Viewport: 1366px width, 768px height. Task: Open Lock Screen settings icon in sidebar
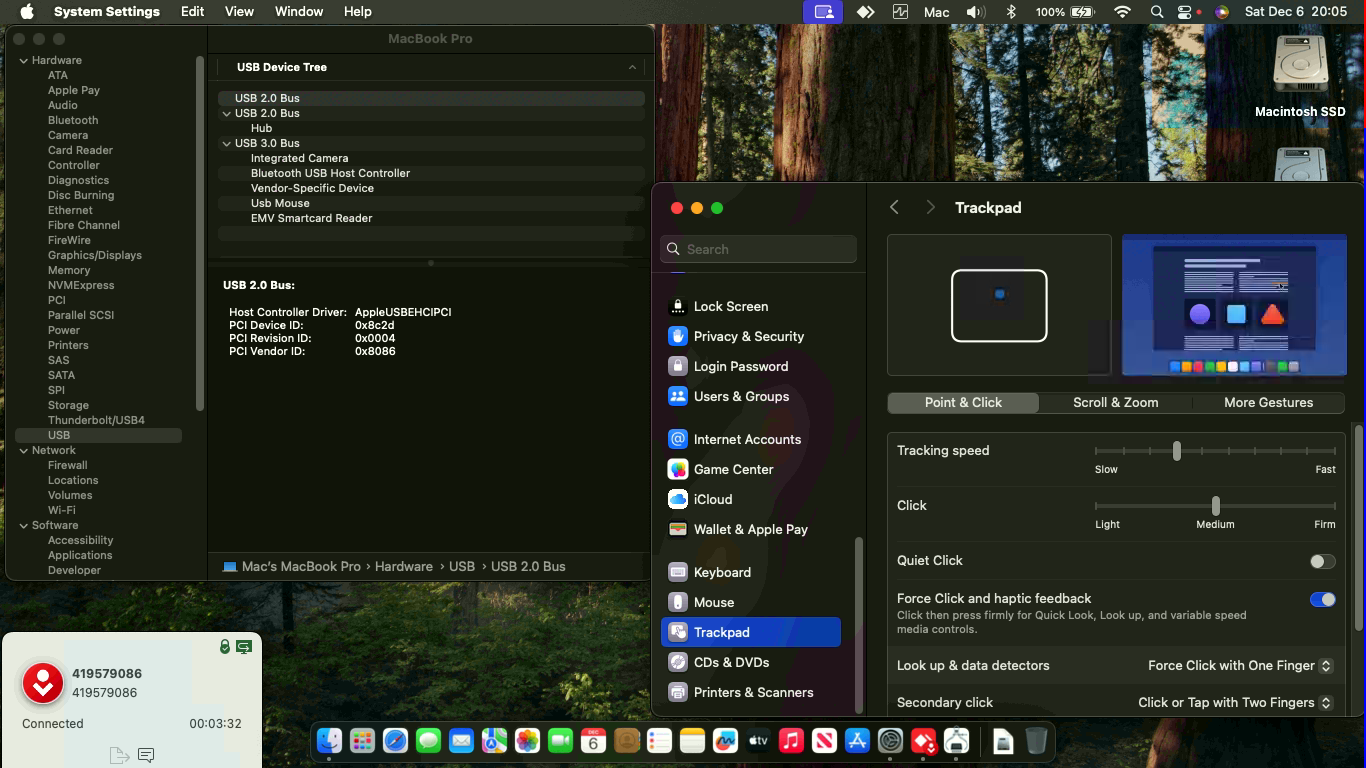pos(678,306)
